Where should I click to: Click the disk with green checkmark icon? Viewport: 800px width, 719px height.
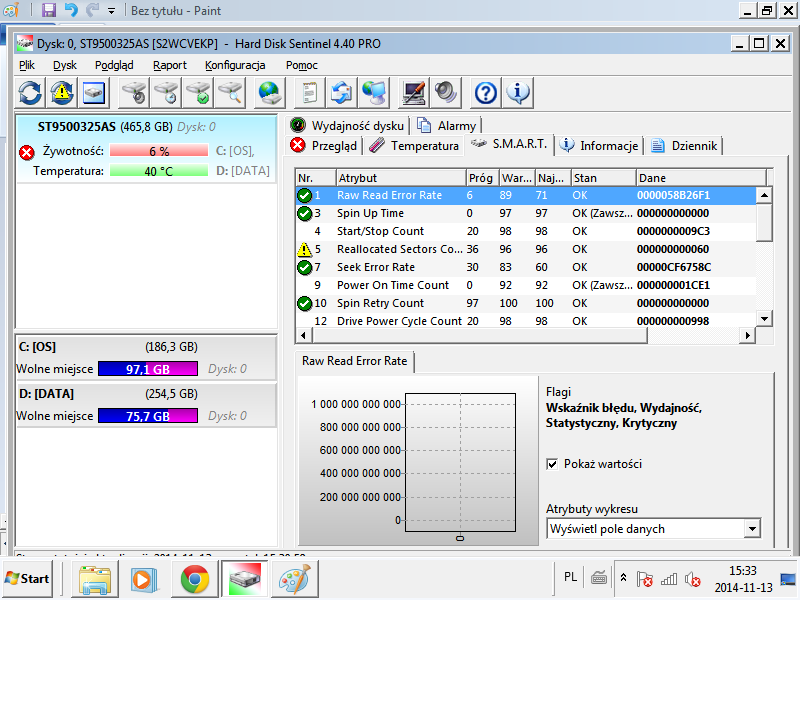tap(198, 93)
